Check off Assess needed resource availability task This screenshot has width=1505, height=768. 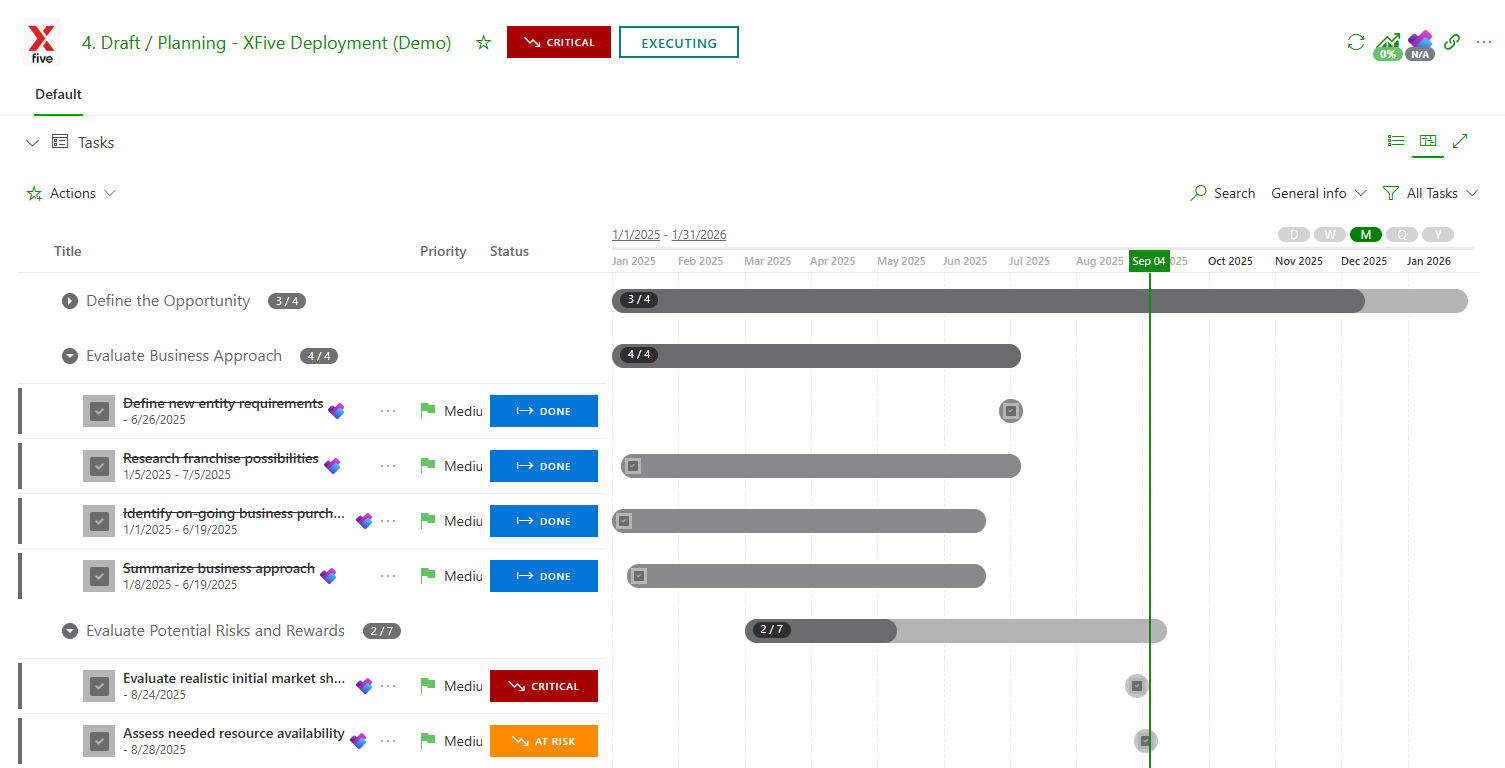pos(99,741)
